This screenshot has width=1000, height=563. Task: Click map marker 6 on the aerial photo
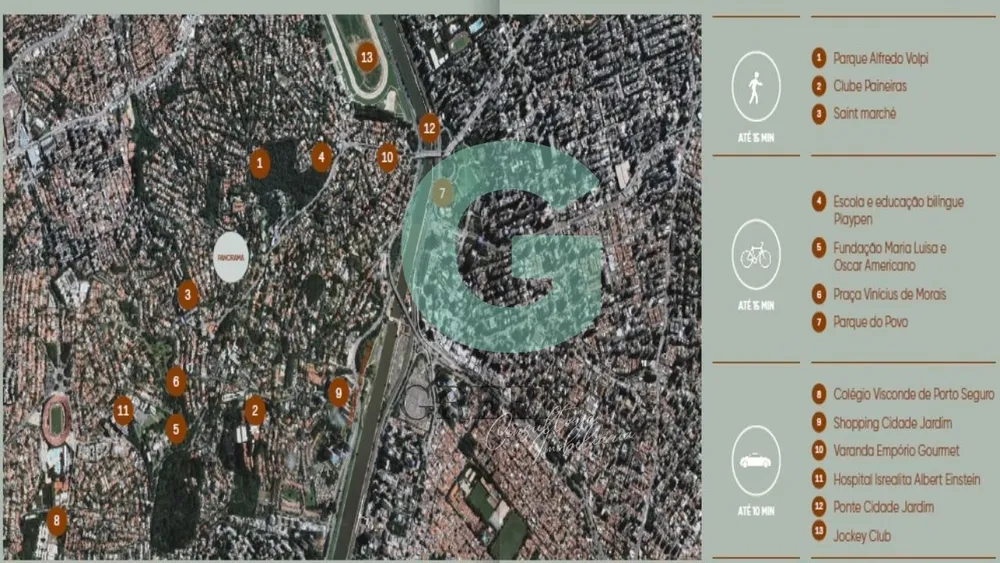(x=175, y=382)
